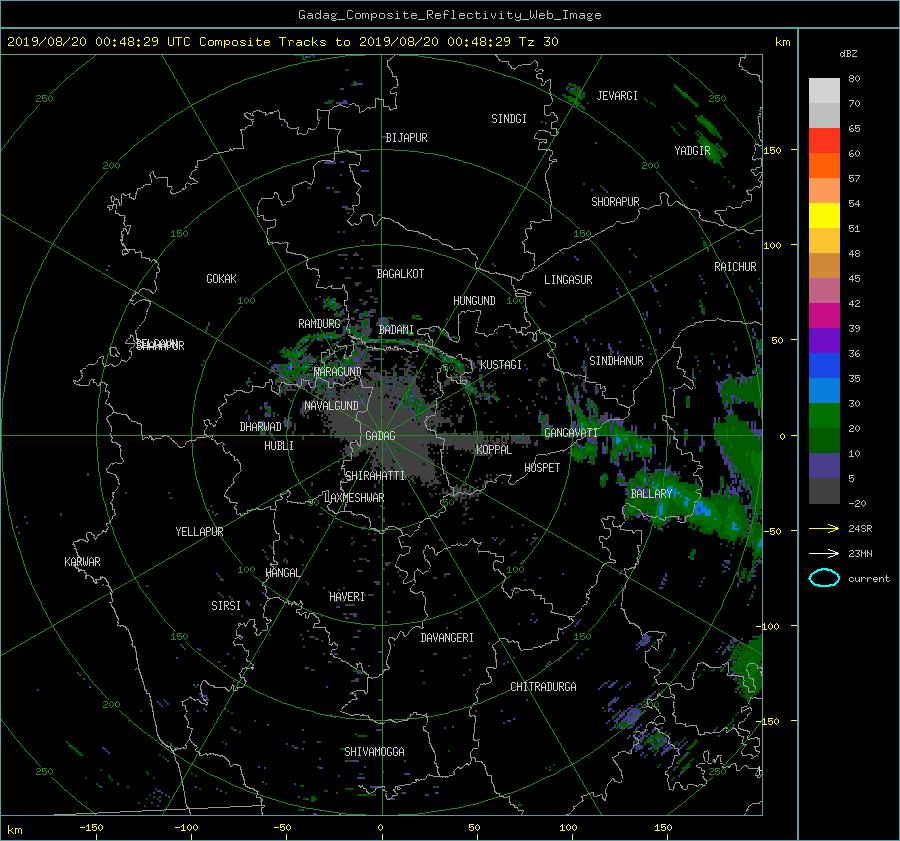The width and height of the screenshot is (900, 841).
Task: Select the BADAMI label
Action: point(396,330)
